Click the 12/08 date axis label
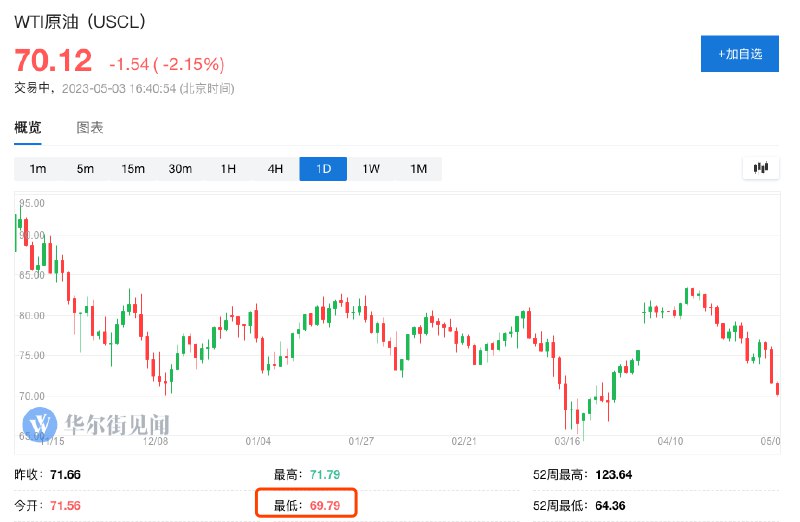 coord(155,441)
